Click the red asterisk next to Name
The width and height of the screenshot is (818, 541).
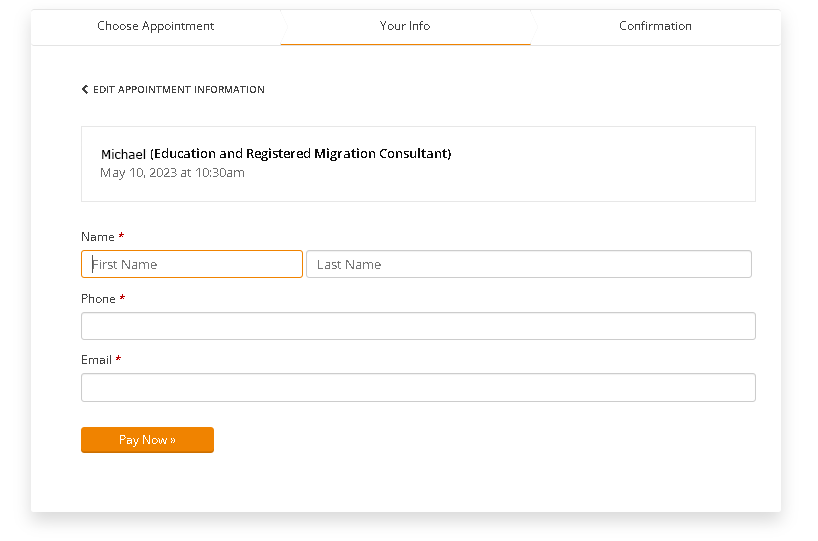(x=121, y=237)
